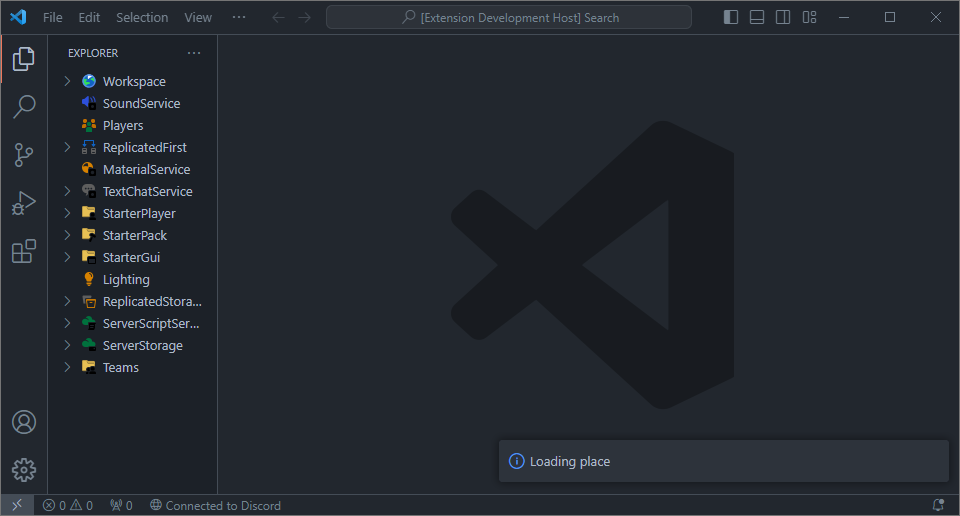
Task: Open the Customize Layout control
Action: tap(809, 17)
